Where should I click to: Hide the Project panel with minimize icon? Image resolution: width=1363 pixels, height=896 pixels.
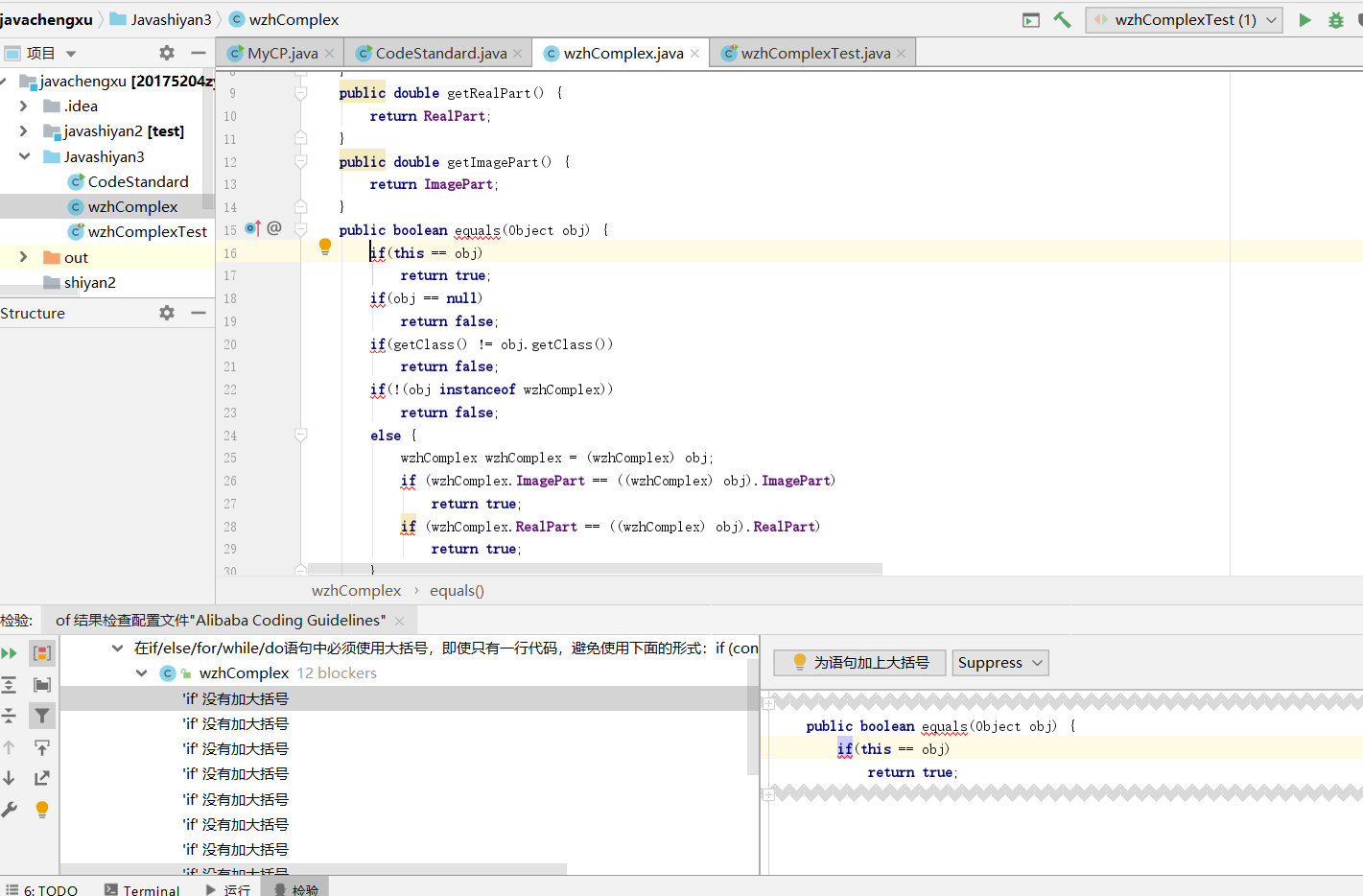(x=199, y=53)
